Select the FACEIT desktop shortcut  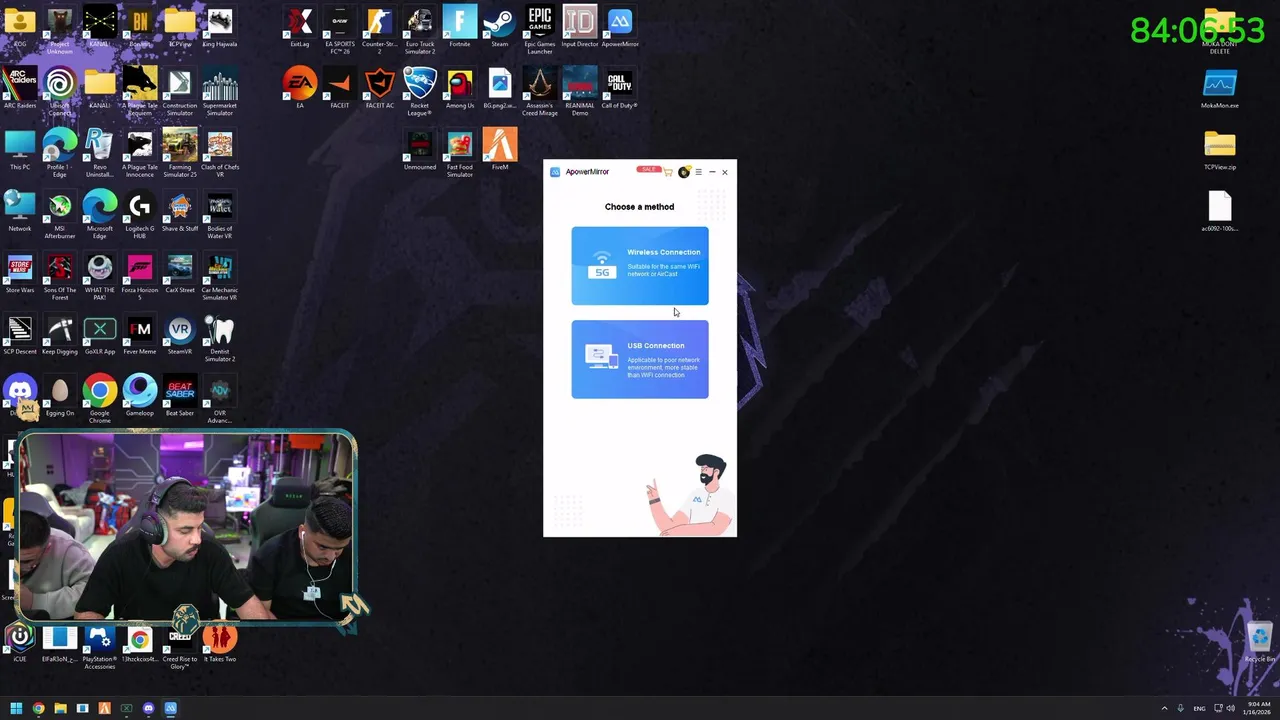(340, 88)
